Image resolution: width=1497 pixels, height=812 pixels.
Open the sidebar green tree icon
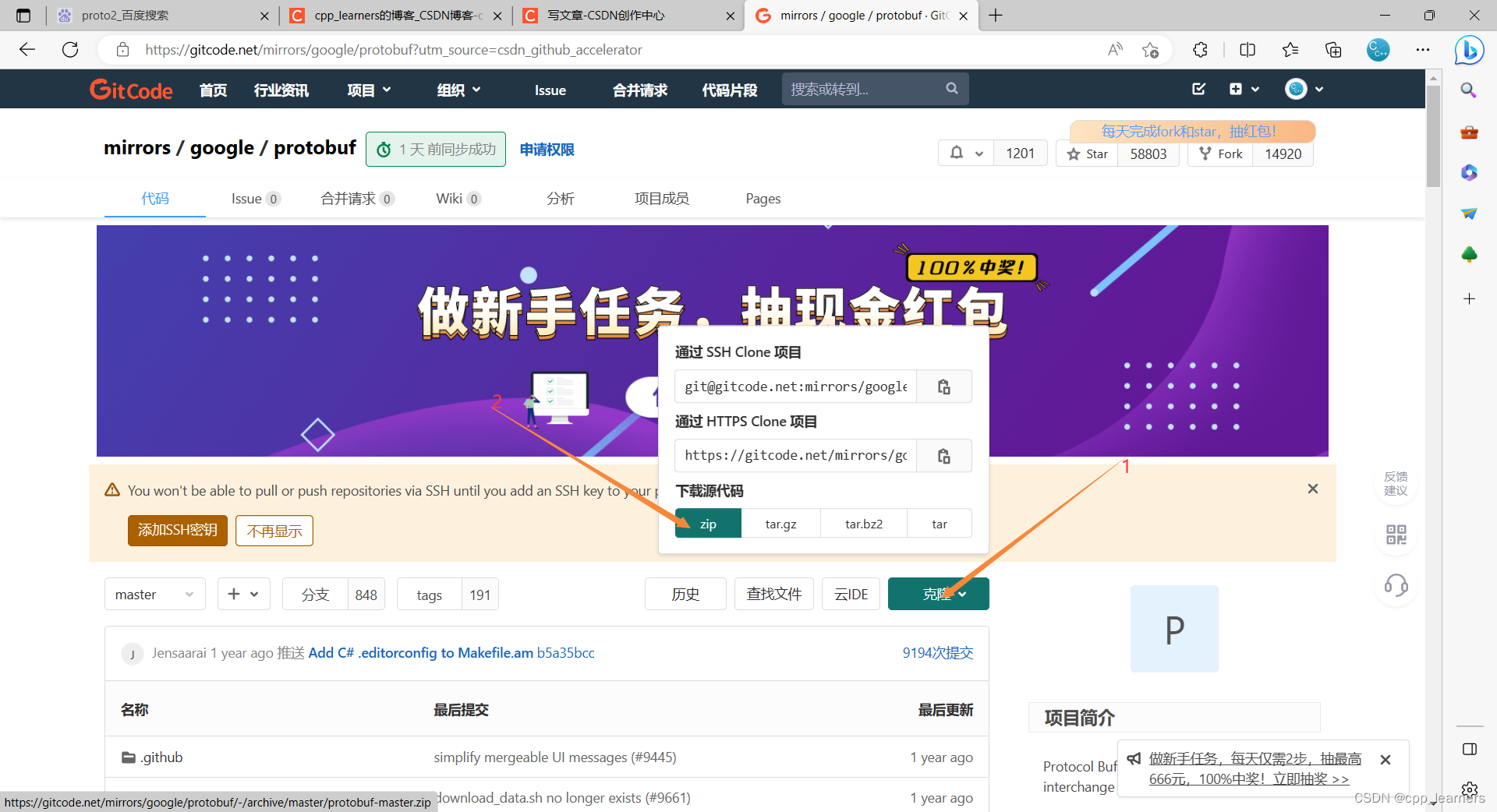click(1469, 255)
